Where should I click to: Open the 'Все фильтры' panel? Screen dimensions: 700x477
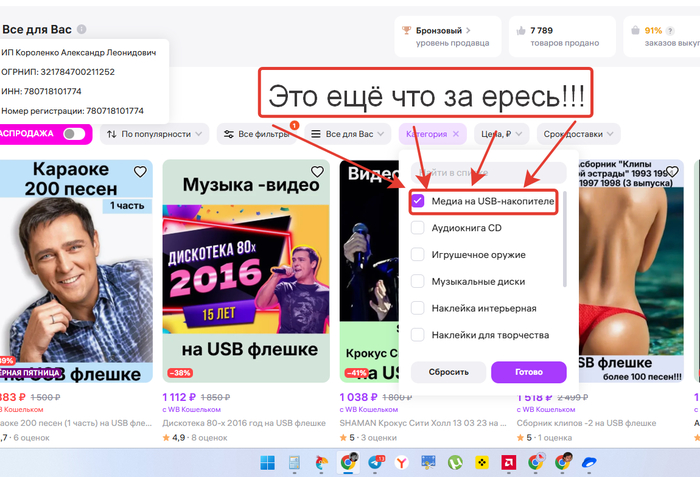[257, 134]
